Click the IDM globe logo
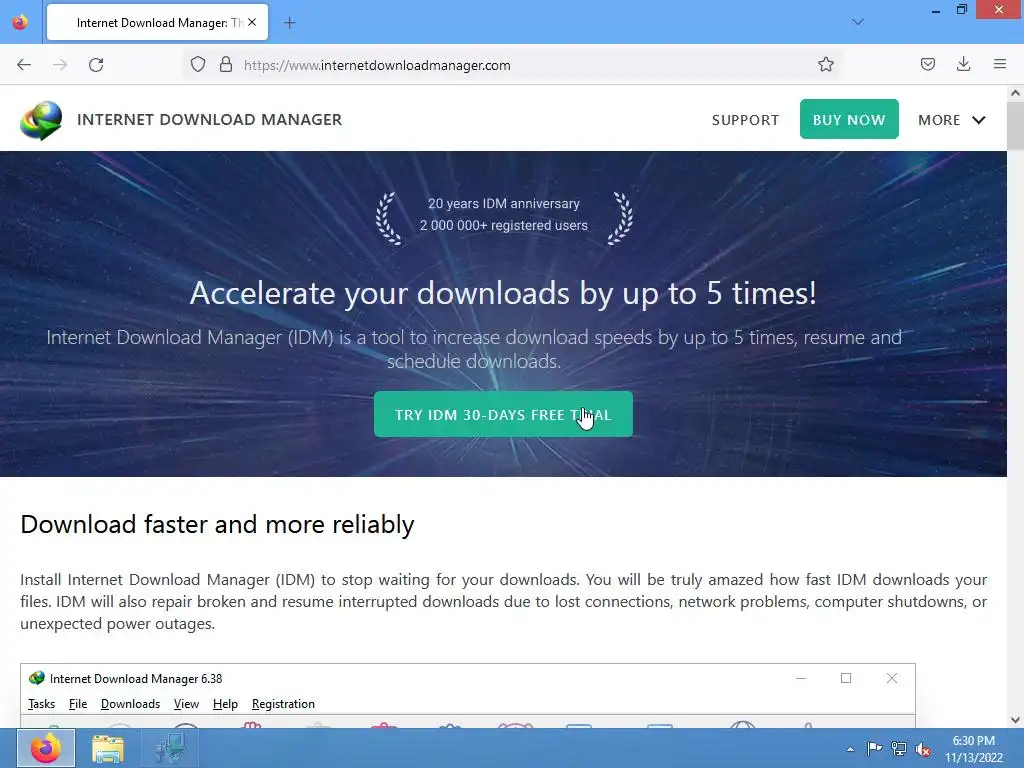Screen dimensions: 1024x768 (x=41, y=120)
